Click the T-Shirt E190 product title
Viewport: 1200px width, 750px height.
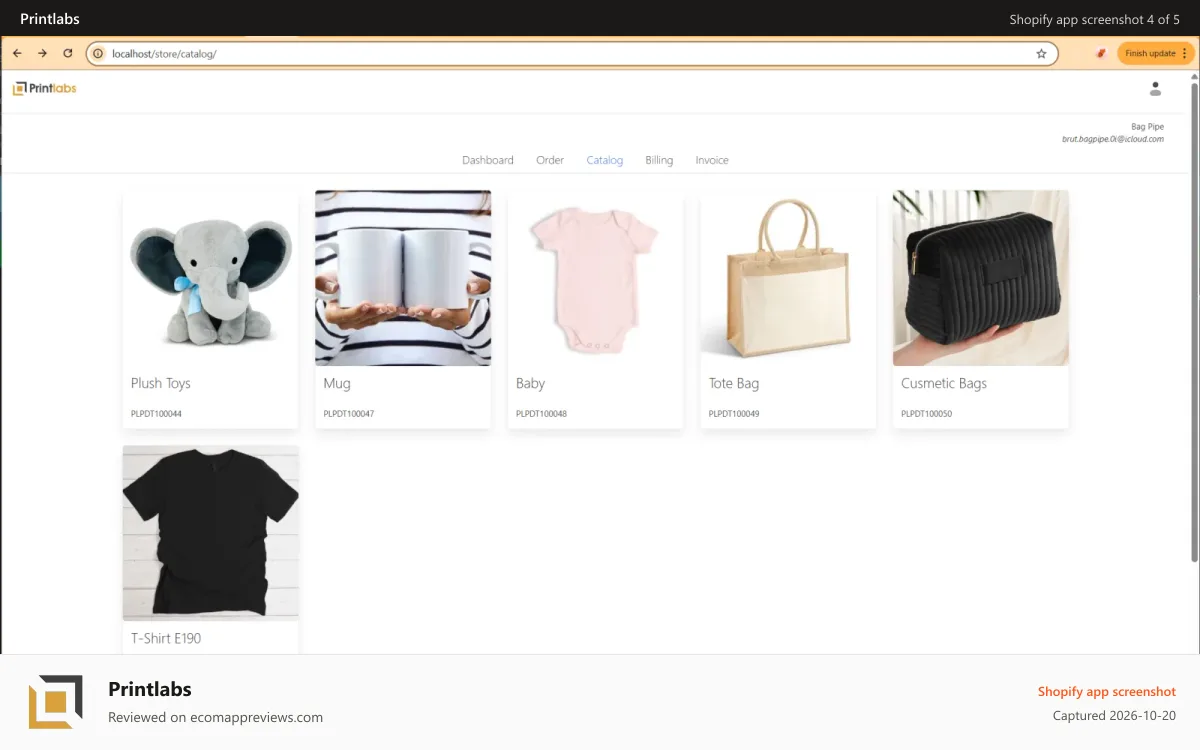(166, 638)
